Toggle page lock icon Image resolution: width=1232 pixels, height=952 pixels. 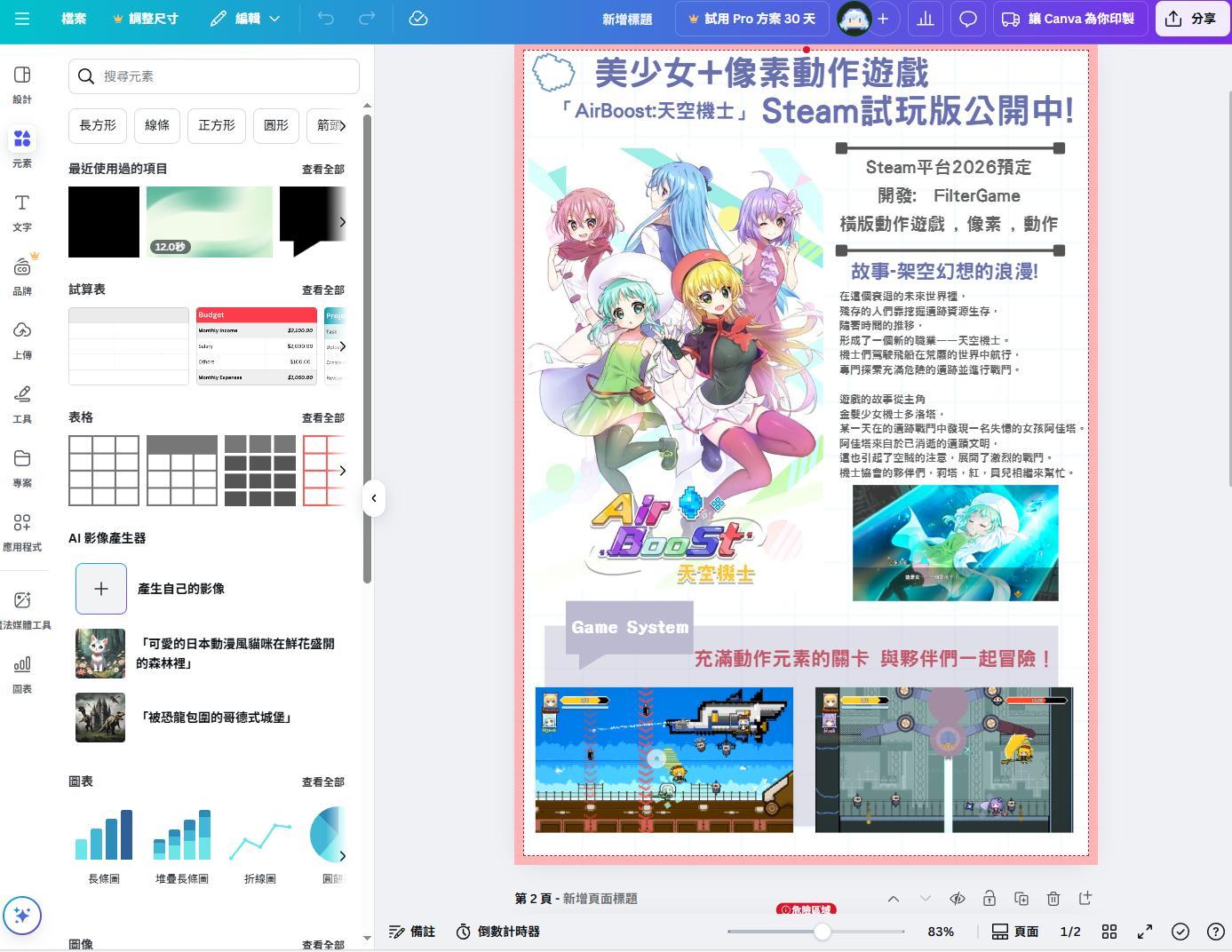point(990,899)
